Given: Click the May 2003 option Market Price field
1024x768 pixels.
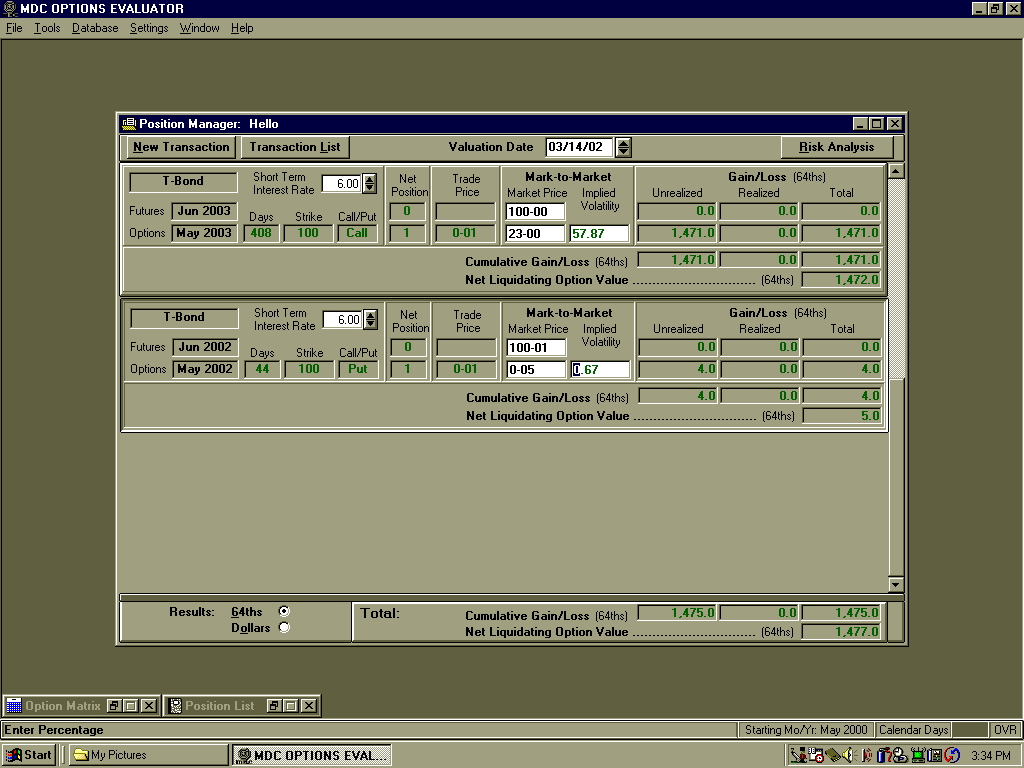Looking at the screenshot, I should (535, 233).
